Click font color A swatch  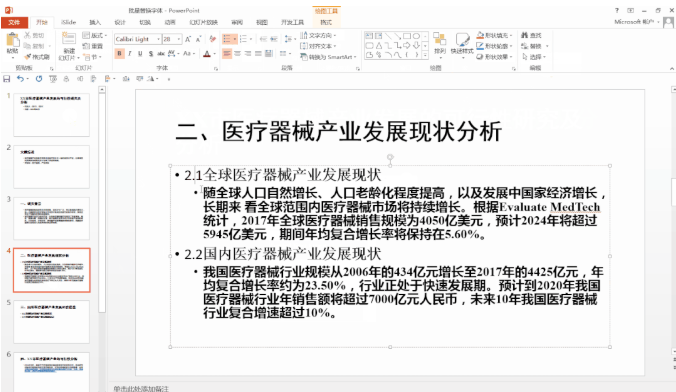207,53
